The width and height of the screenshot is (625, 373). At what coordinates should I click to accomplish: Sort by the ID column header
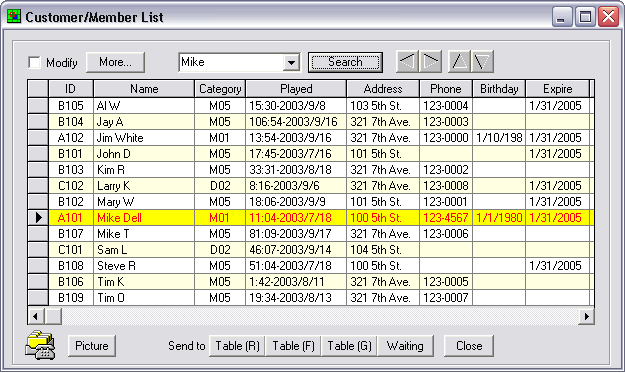pos(71,88)
